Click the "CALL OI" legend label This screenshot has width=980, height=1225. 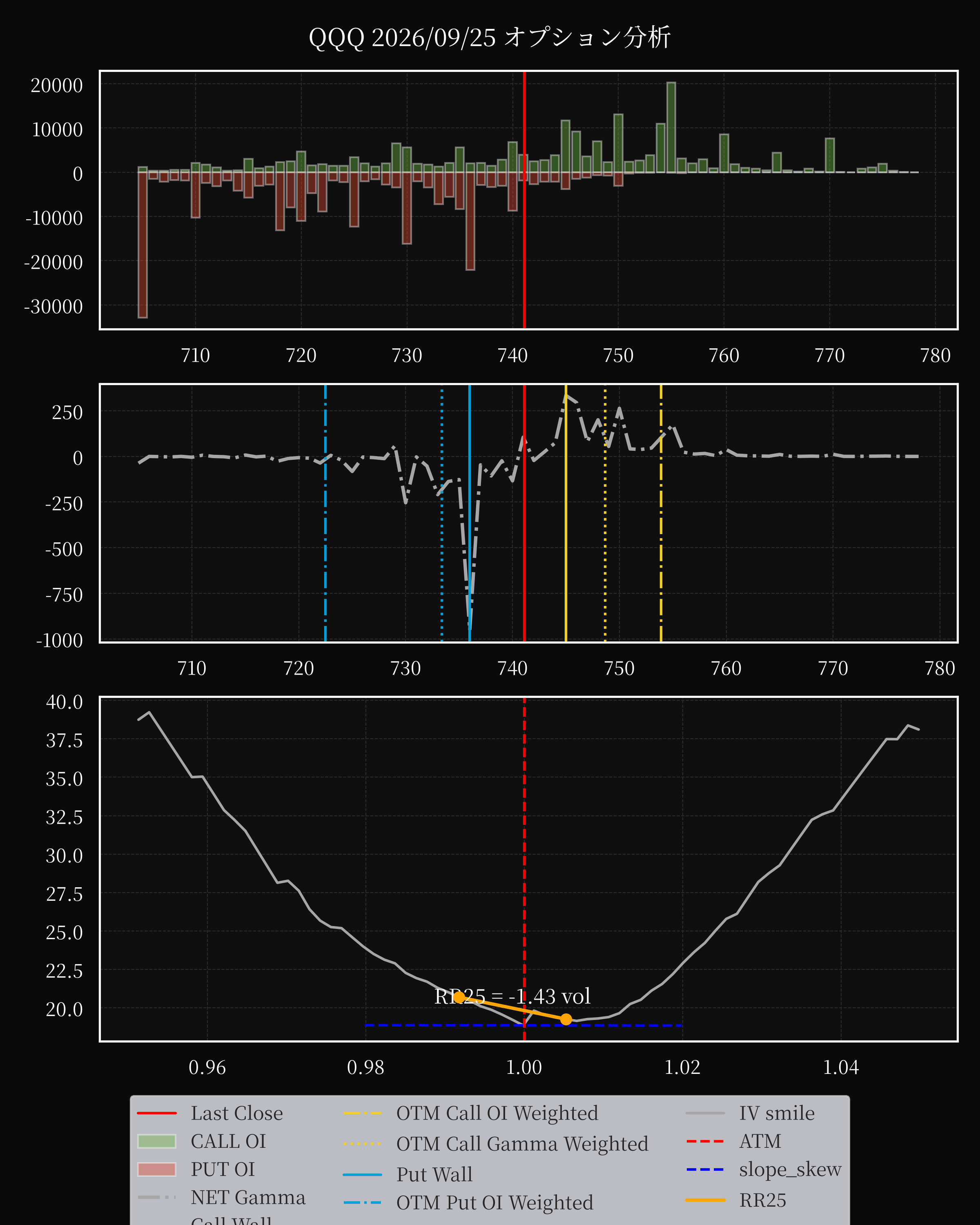228,1141
